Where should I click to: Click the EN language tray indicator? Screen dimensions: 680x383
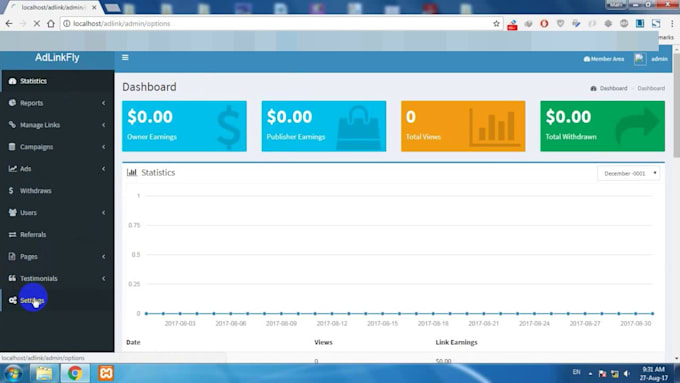pos(576,372)
